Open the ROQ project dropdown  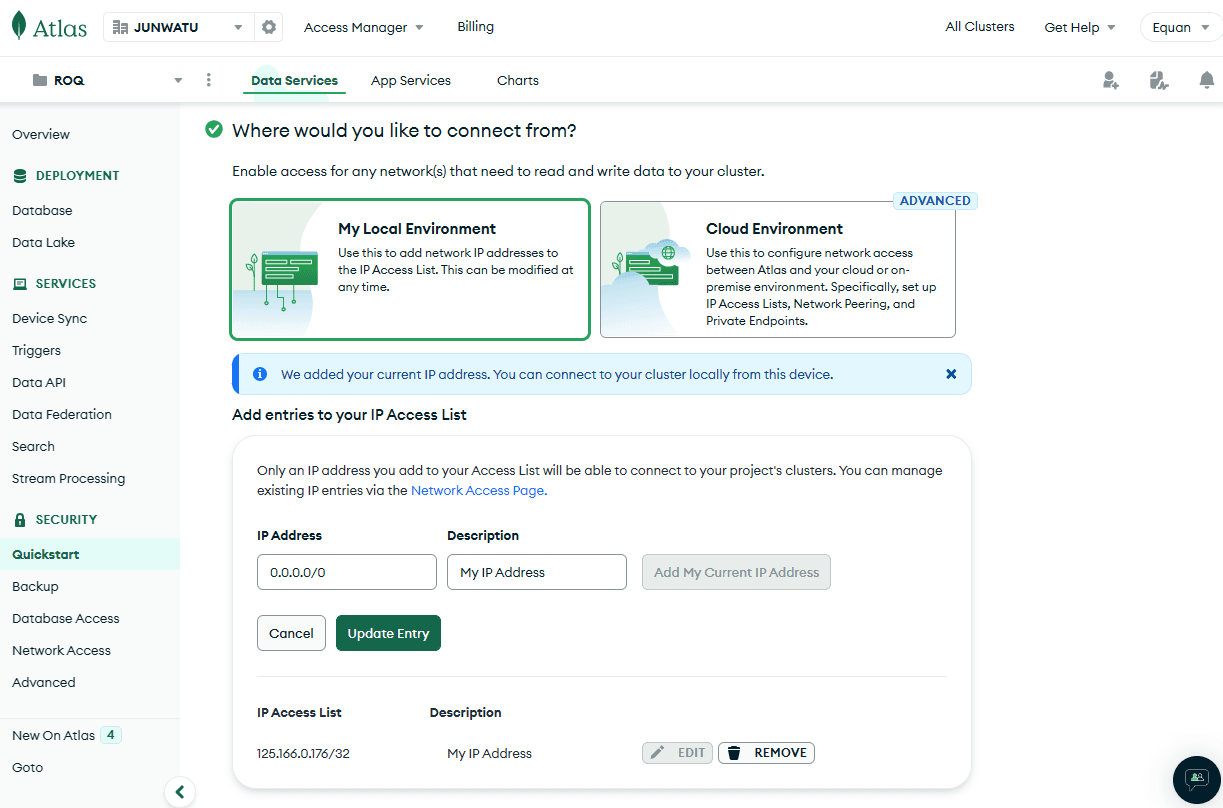coord(108,80)
